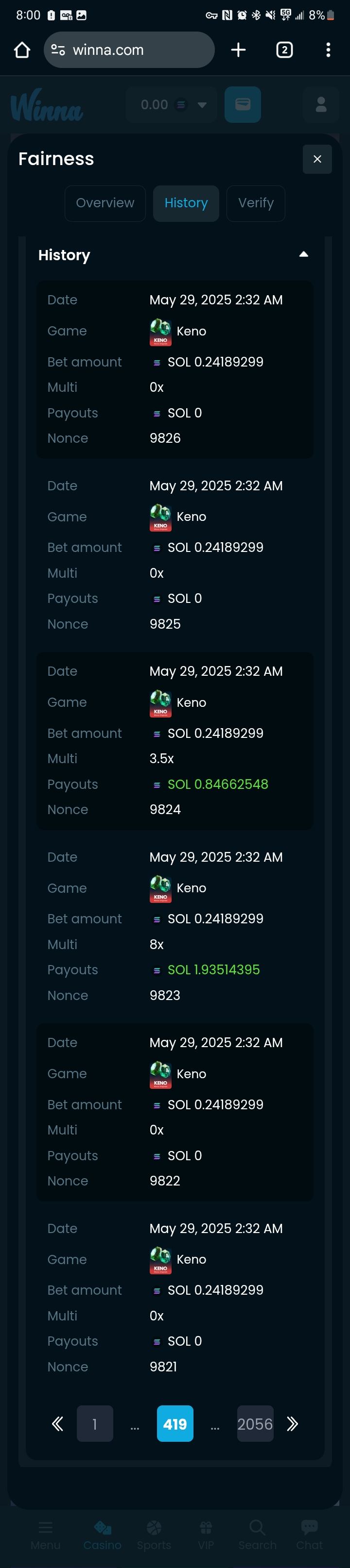Select the History tab

(186, 203)
